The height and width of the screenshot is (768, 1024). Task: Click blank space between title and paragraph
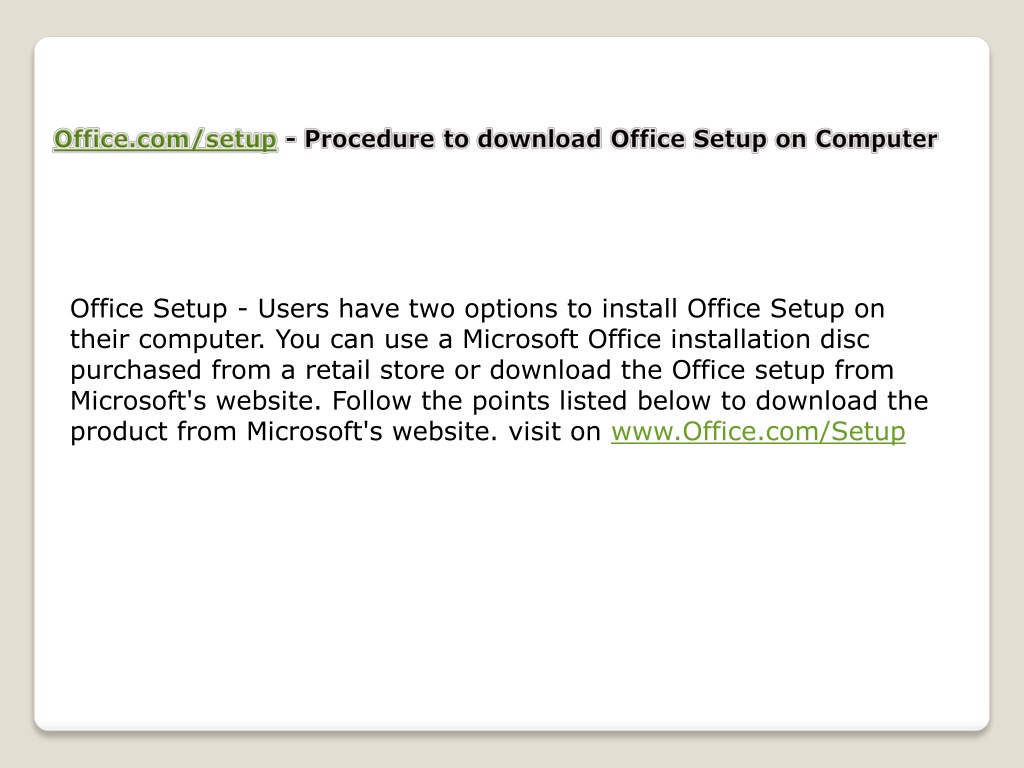(511, 222)
